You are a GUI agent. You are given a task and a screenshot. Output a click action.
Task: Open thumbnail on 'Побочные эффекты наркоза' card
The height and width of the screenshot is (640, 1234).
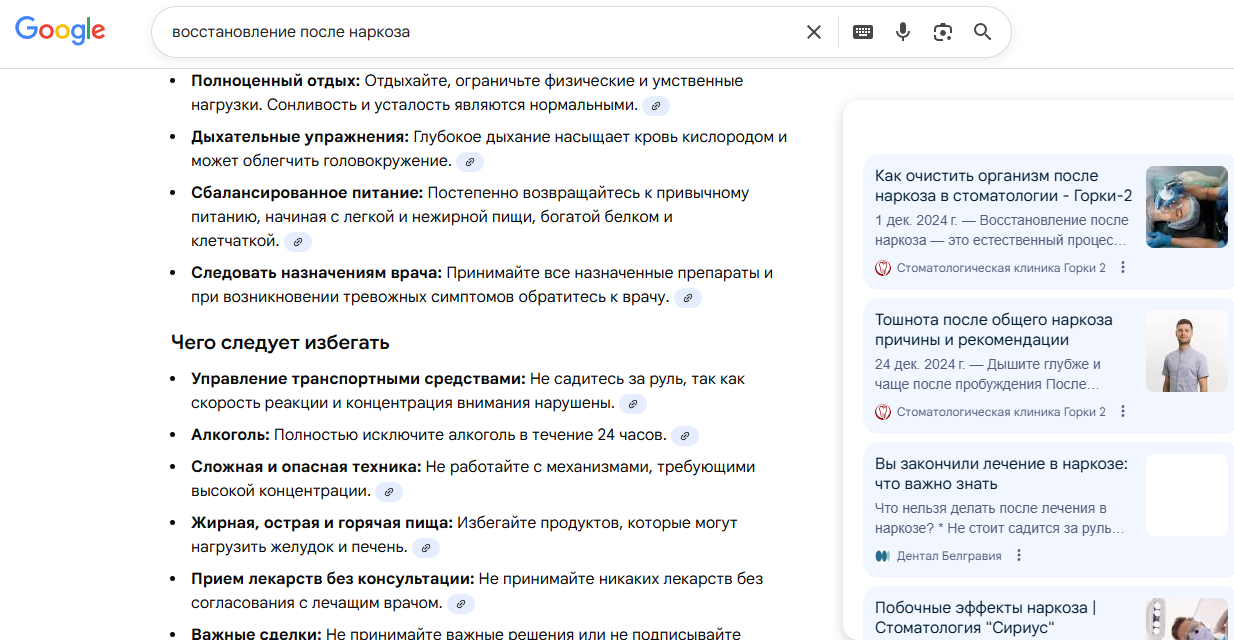pyautogui.click(x=1187, y=619)
